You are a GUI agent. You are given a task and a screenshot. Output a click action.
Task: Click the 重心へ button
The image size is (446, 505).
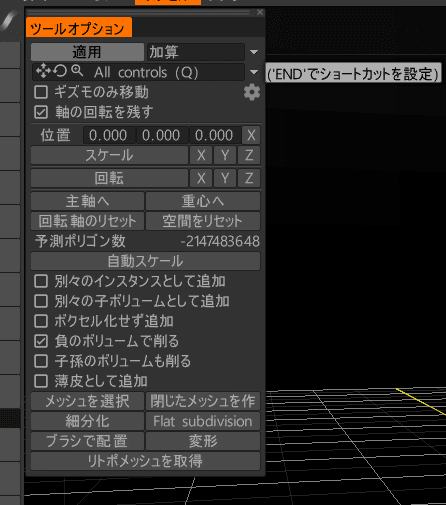203,201
